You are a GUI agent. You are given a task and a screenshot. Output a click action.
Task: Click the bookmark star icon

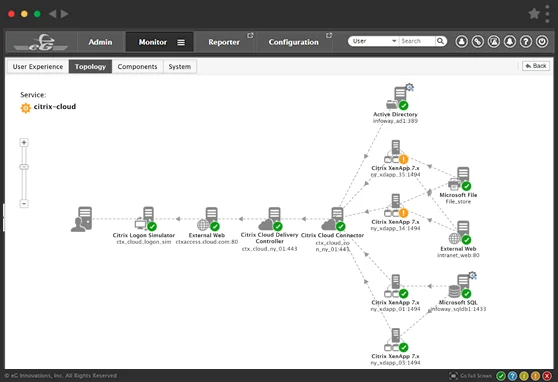click(534, 14)
